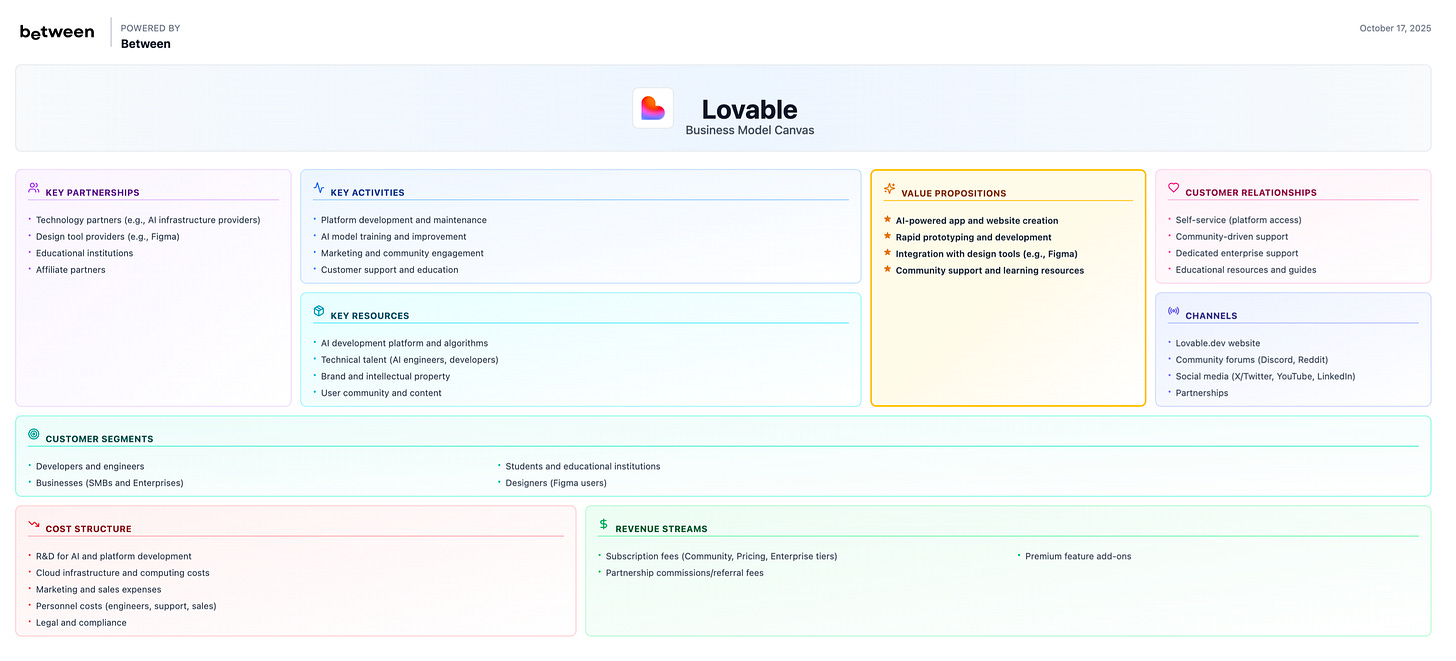Click 'Designers (Figma users)'
The height and width of the screenshot is (661, 1456).
556,483
